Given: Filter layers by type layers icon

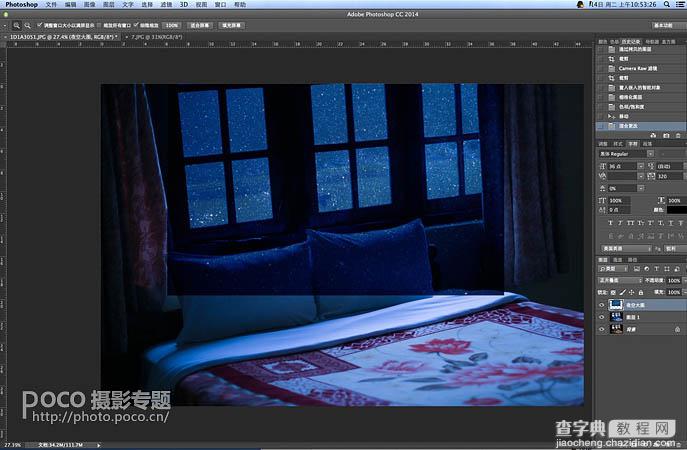Looking at the screenshot, I should pyautogui.click(x=656, y=269).
